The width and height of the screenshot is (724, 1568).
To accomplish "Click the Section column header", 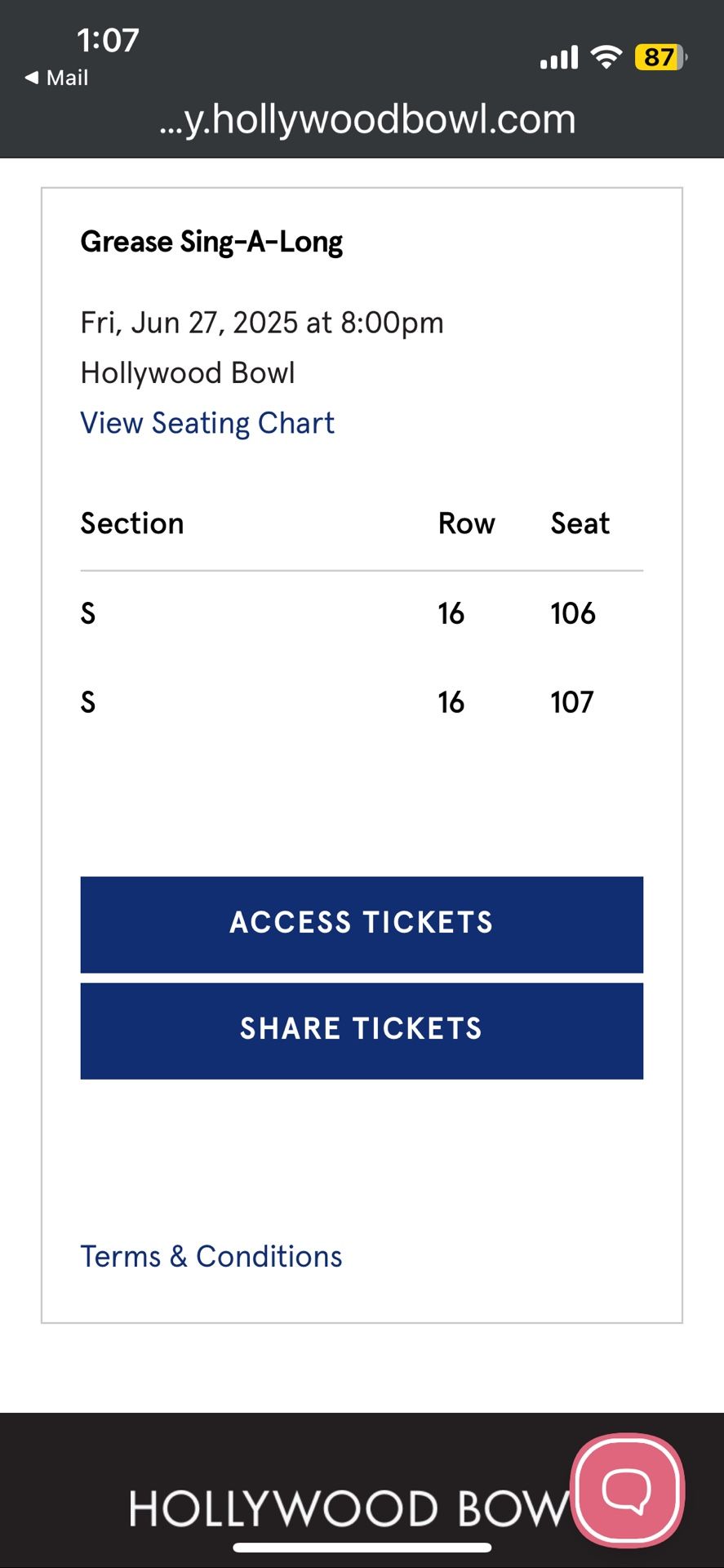I will [132, 523].
